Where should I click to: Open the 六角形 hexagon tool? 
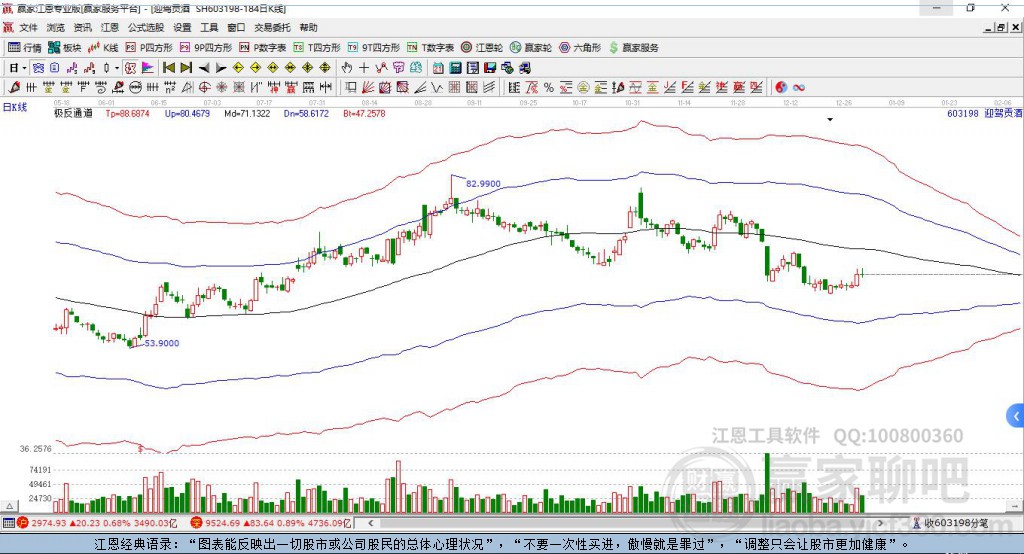pyautogui.click(x=580, y=48)
